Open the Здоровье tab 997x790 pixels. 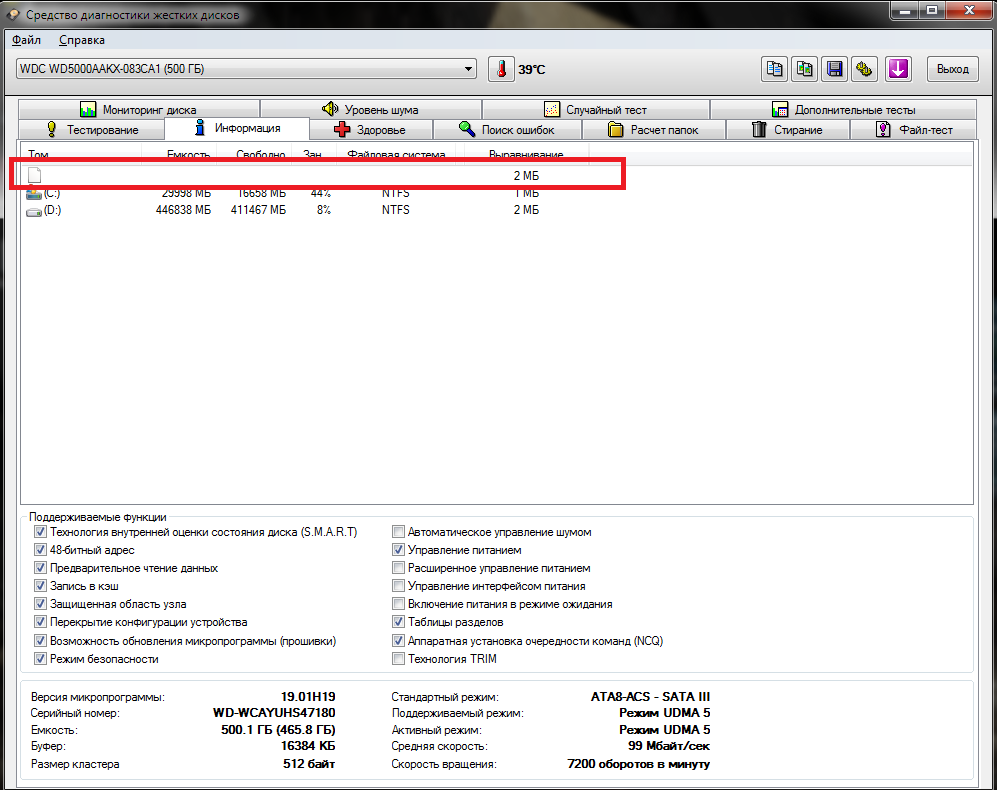[x=371, y=130]
